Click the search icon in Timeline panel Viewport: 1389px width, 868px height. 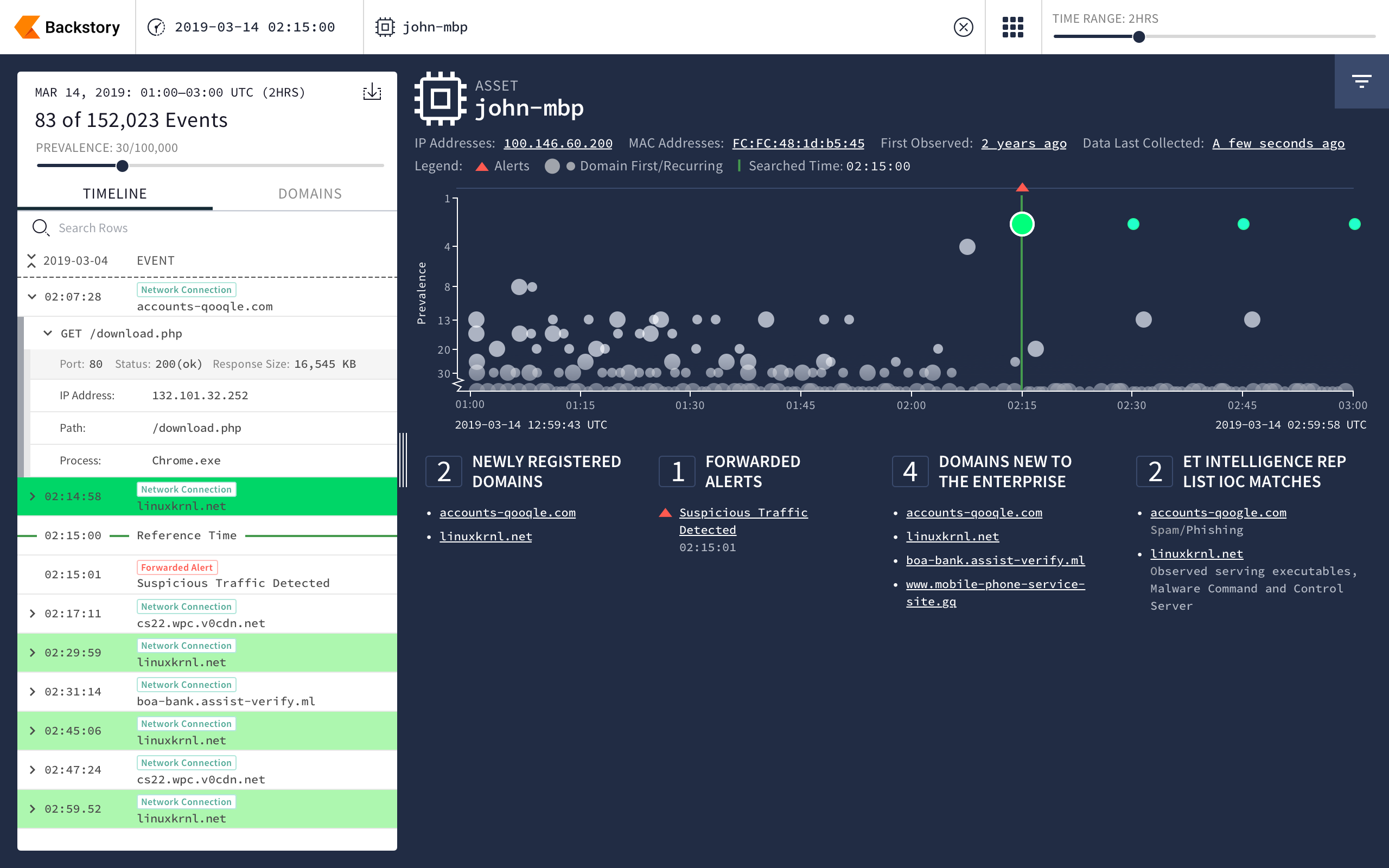click(40, 228)
